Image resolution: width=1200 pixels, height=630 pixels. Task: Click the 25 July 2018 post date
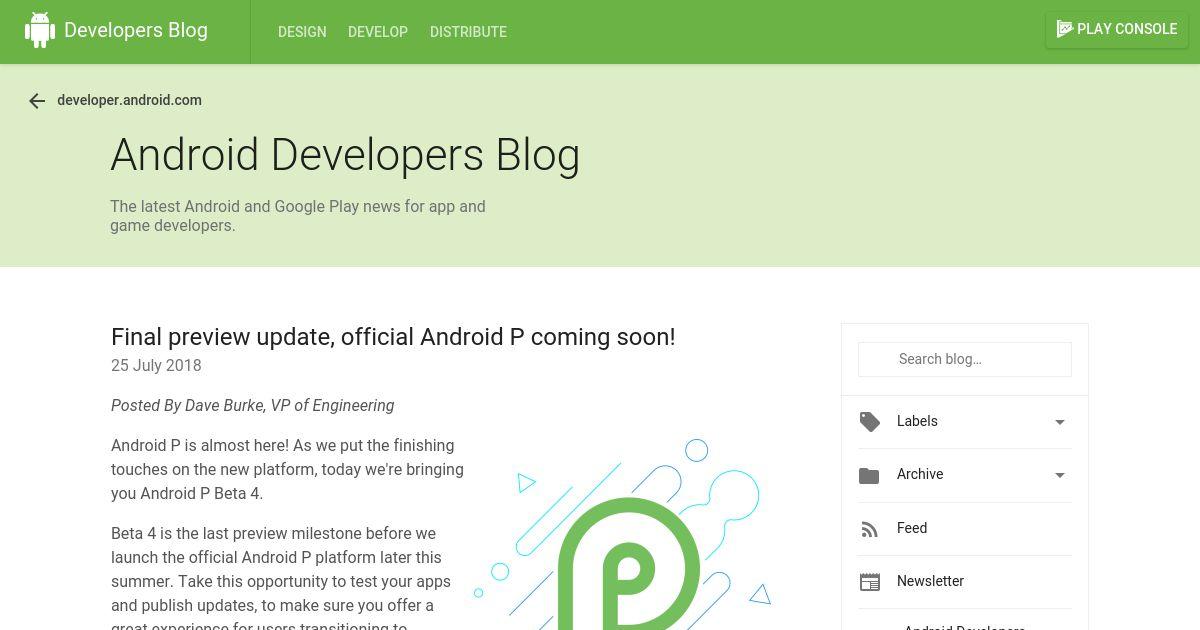pos(156,365)
